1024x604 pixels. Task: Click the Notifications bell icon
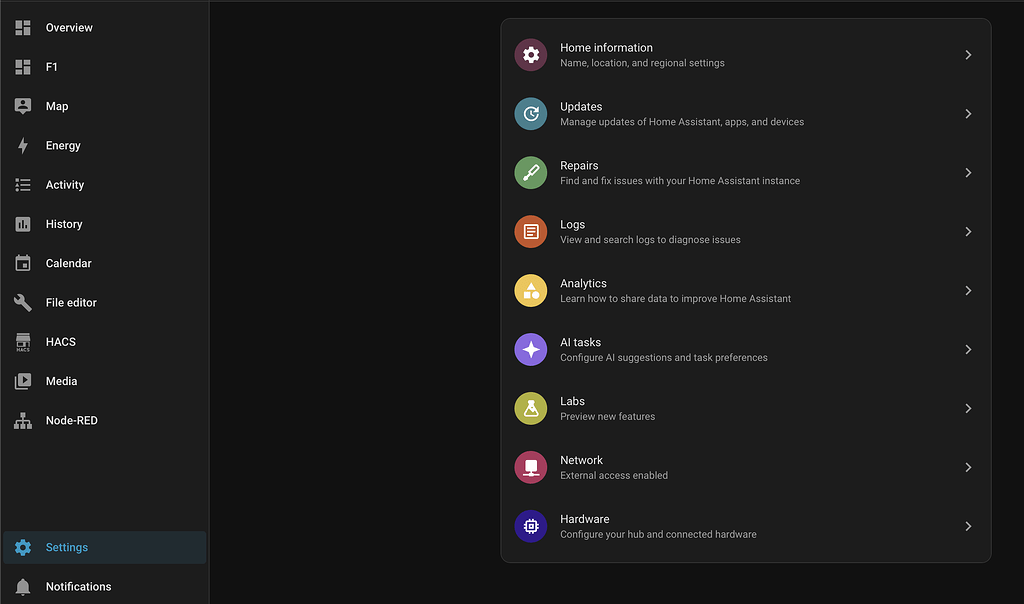[23, 586]
